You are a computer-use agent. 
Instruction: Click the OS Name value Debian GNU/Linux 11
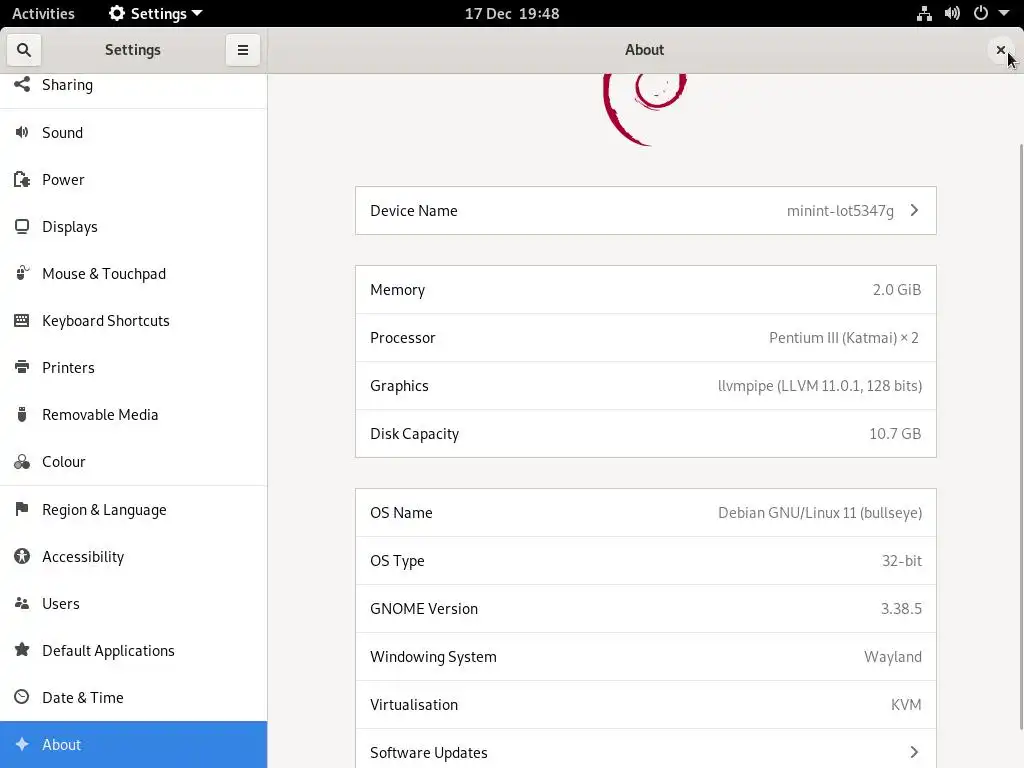(x=820, y=513)
